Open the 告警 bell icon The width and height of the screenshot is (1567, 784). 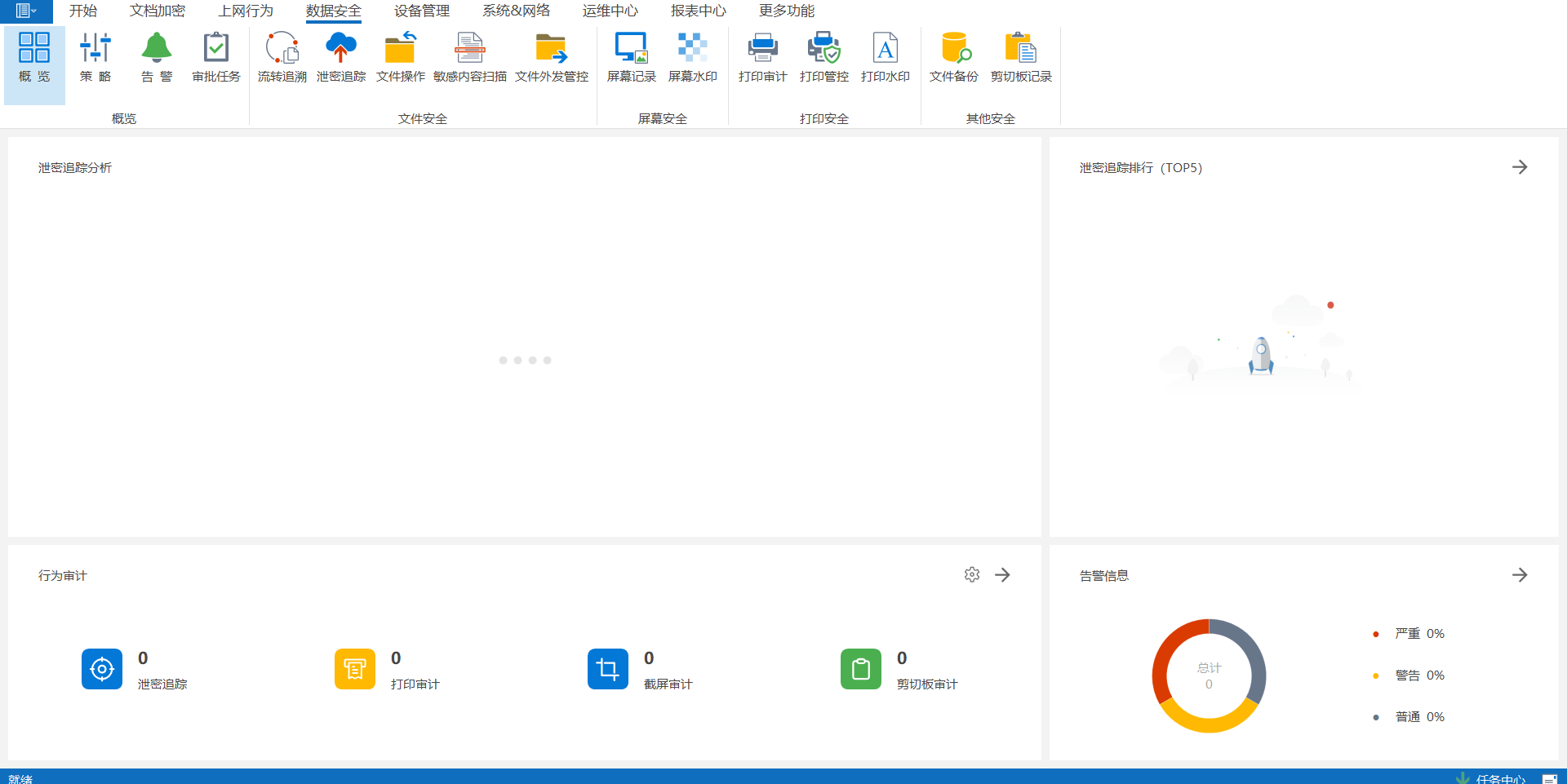tap(157, 59)
